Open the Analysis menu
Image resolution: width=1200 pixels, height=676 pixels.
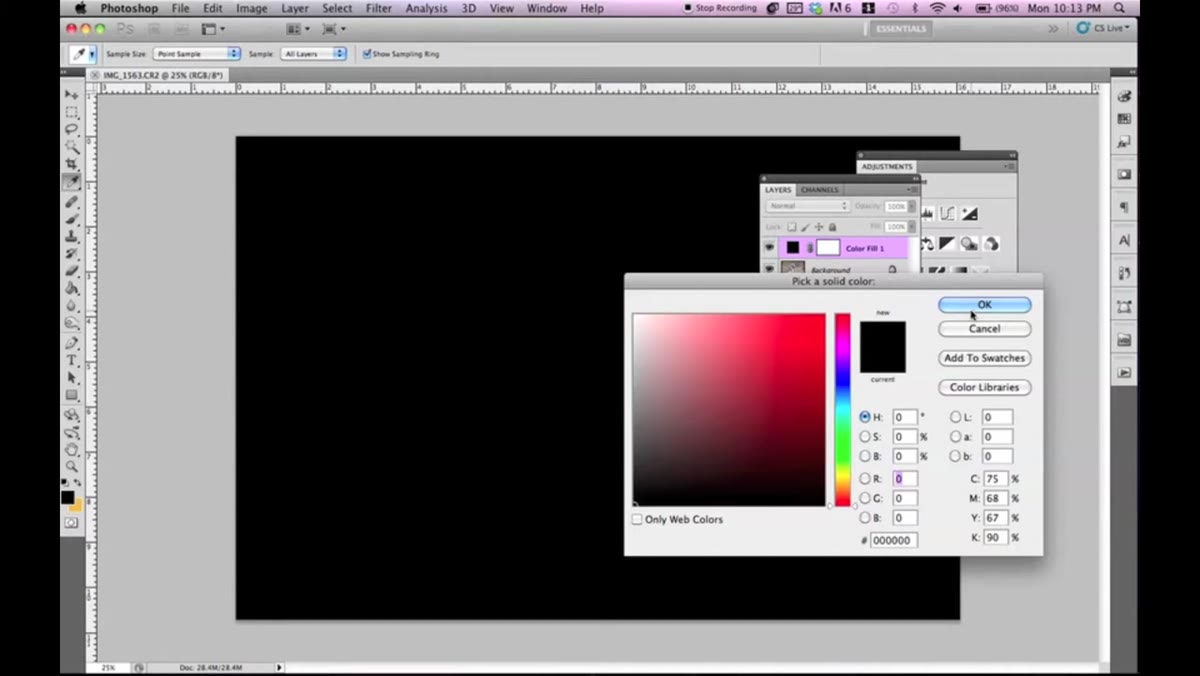[427, 8]
